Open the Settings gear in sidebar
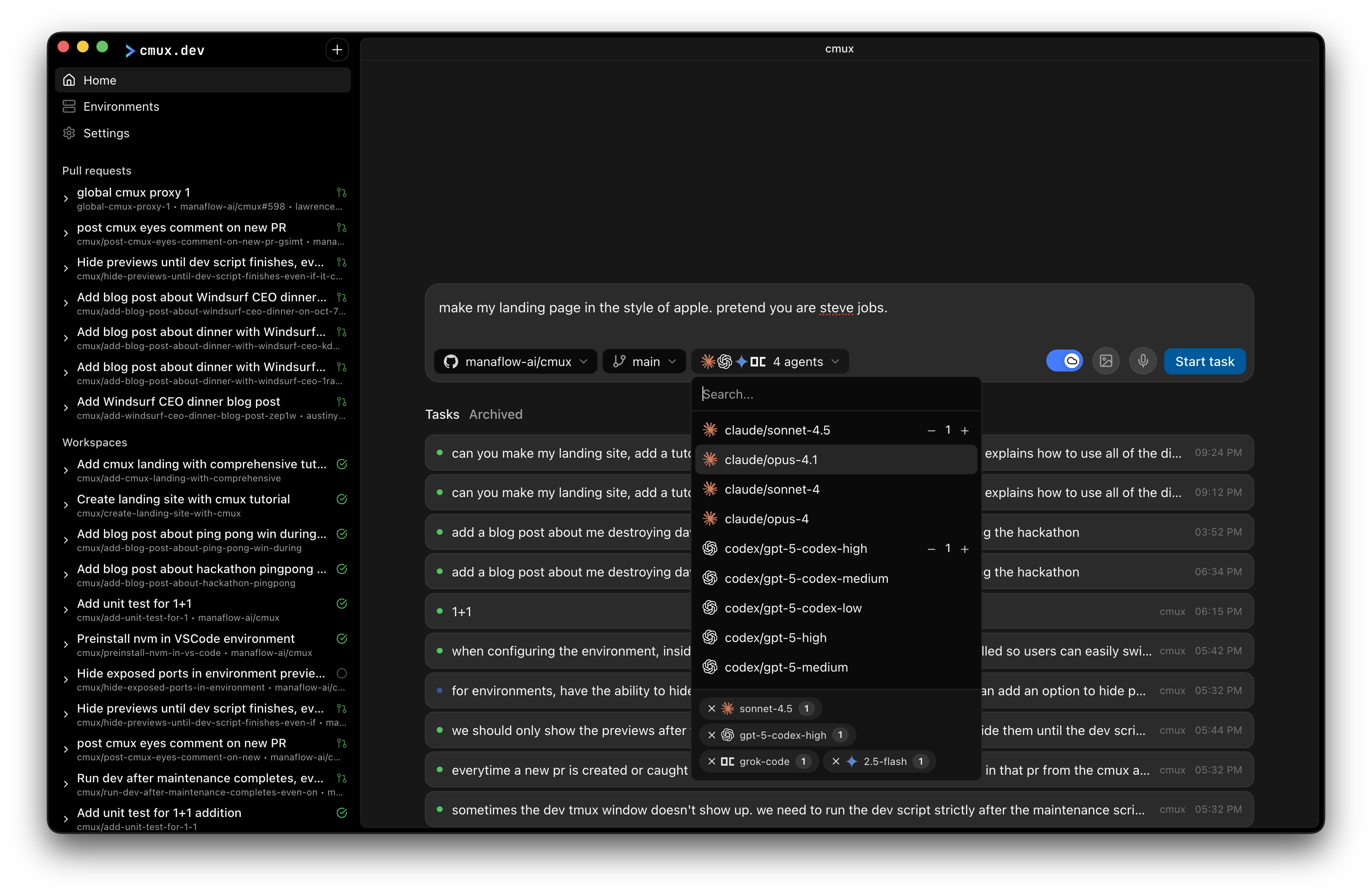The image size is (1372, 896). coord(69,133)
